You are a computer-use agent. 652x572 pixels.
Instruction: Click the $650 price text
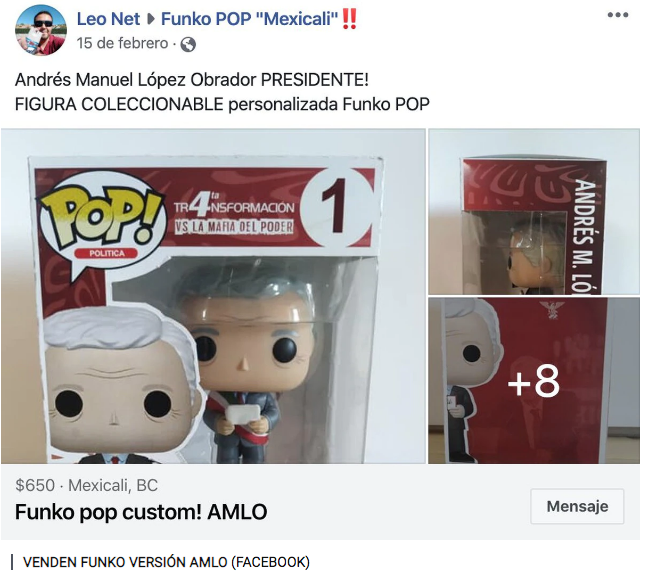35,485
